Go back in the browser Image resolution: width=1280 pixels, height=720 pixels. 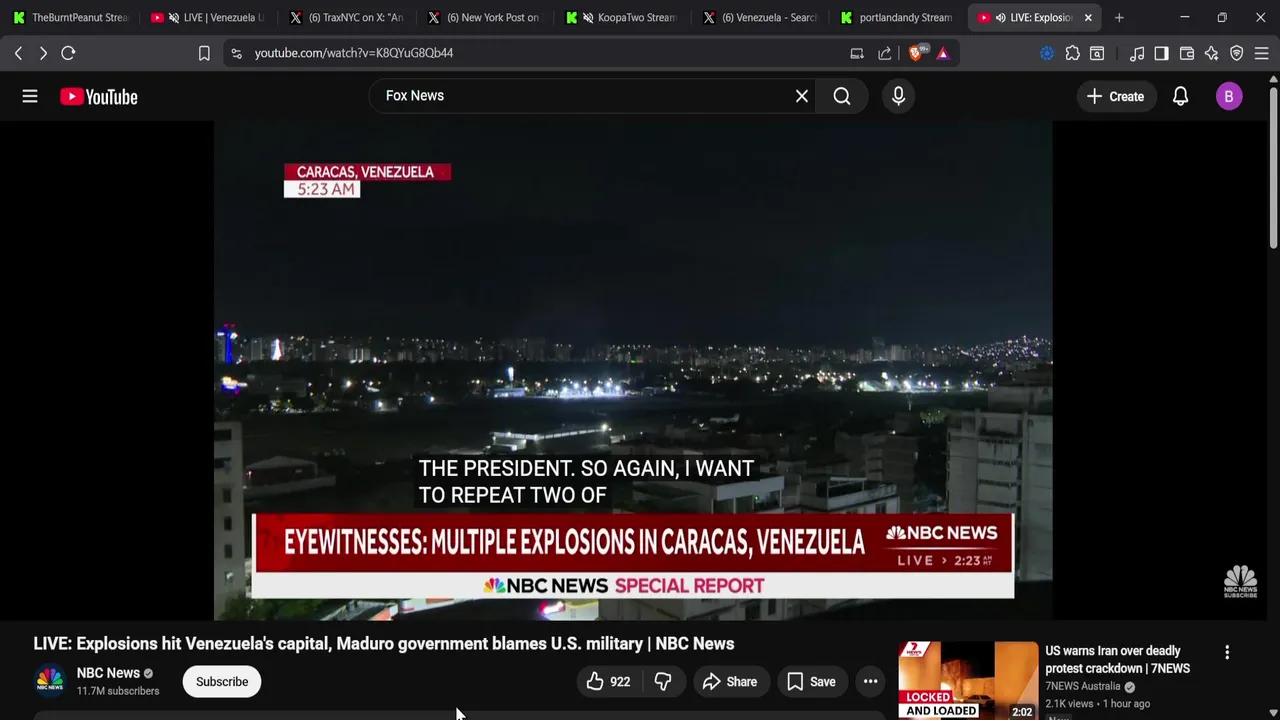click(x=18, y=53)
